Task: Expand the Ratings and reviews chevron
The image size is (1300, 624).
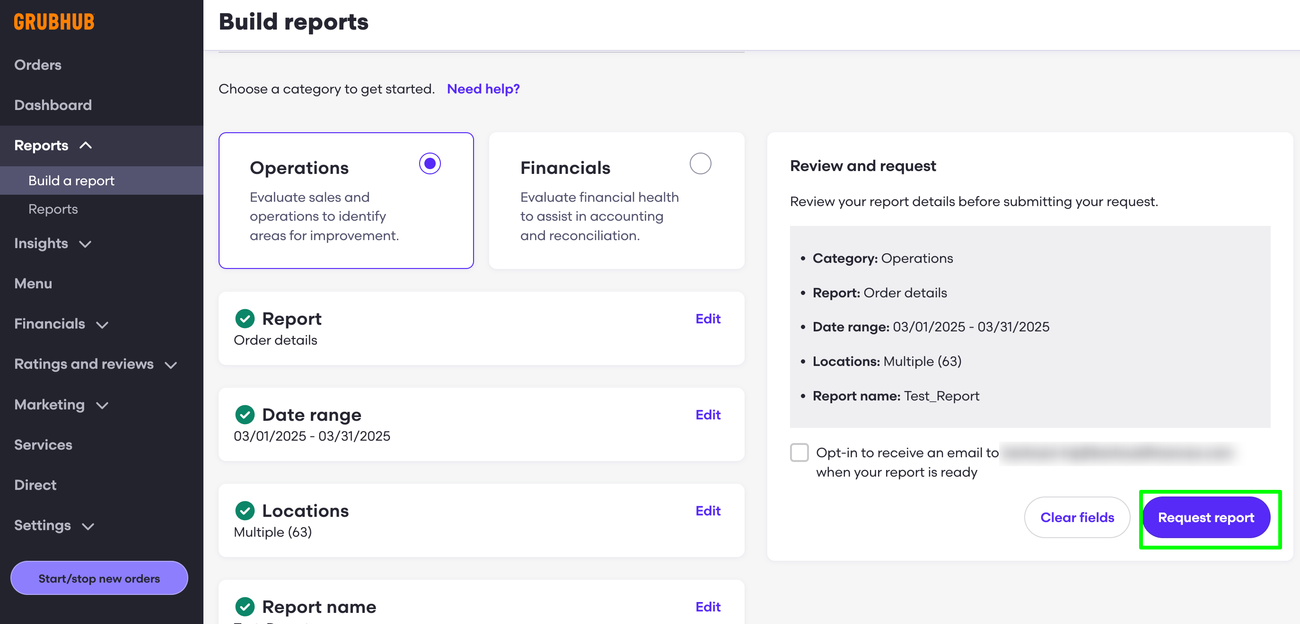Action: tap(171, 365)
